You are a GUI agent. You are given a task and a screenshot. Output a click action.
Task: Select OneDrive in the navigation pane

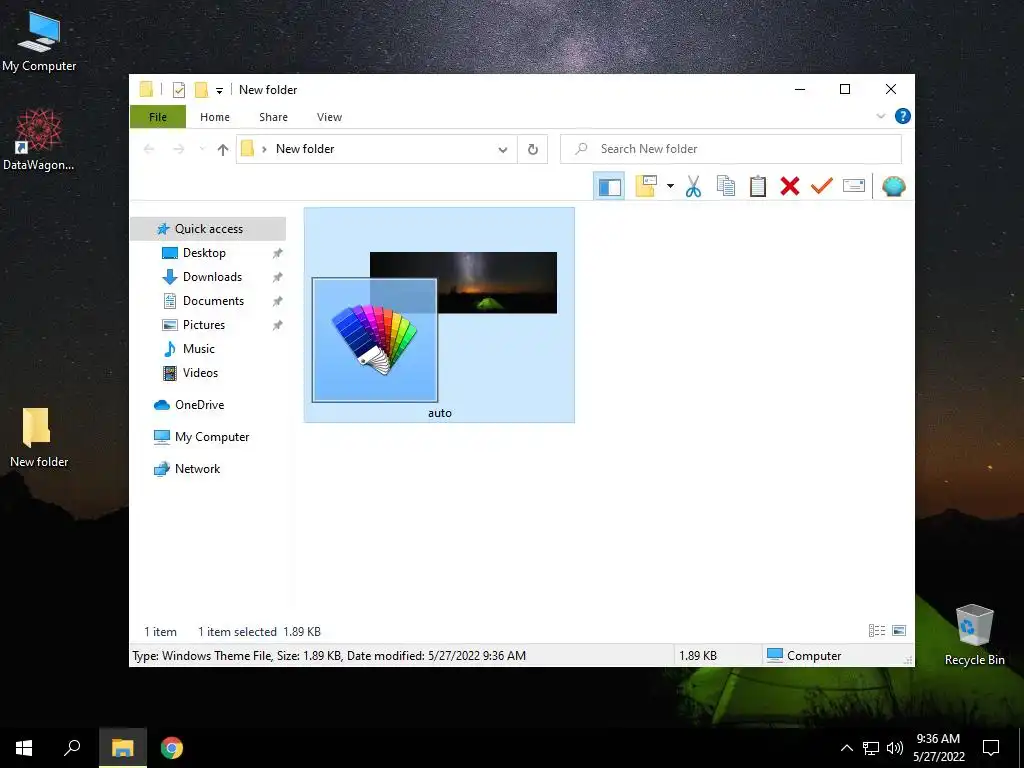199,405
